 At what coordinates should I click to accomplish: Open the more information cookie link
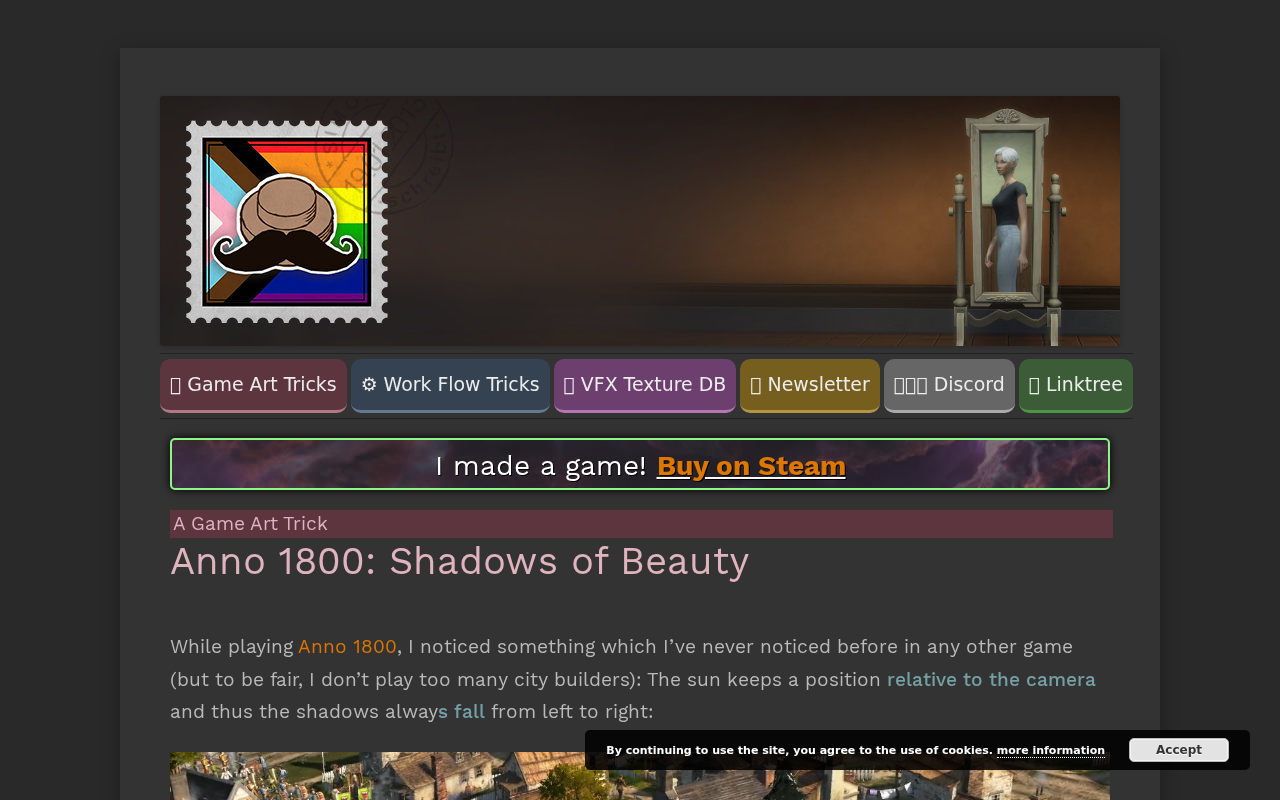coord(1050,749)
